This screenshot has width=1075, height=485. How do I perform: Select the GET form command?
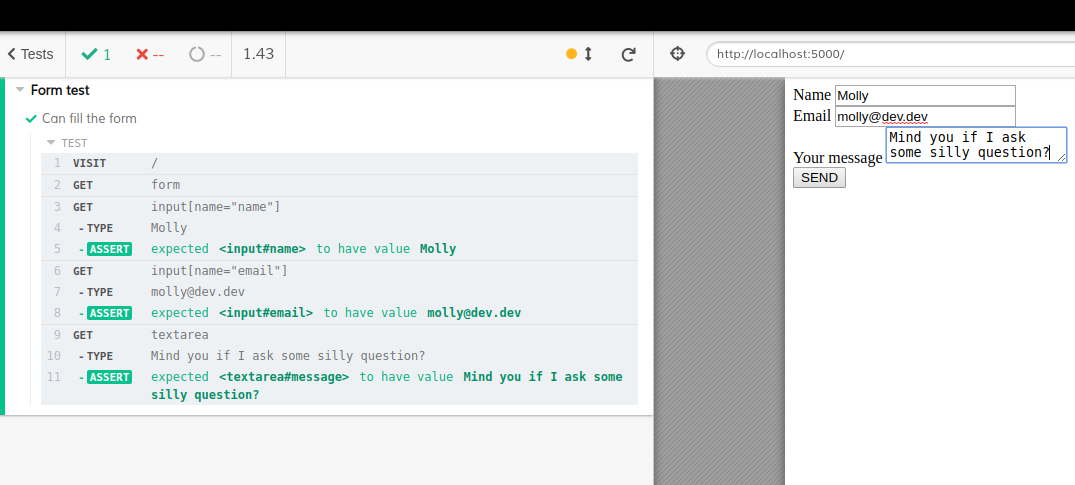[339, 185]
